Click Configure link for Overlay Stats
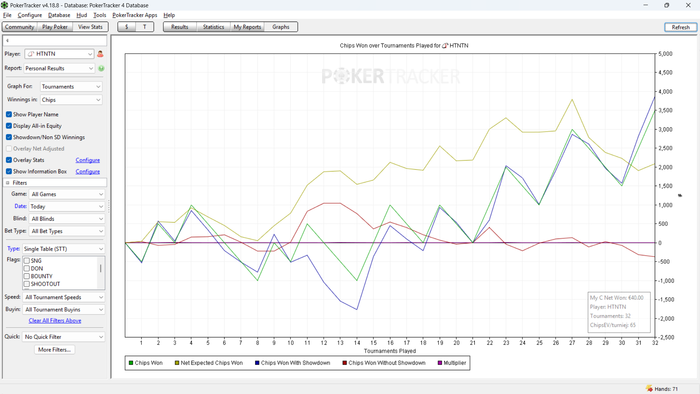Image resolution: width=700 pixels, height=394 pixels. click(88, 160)
